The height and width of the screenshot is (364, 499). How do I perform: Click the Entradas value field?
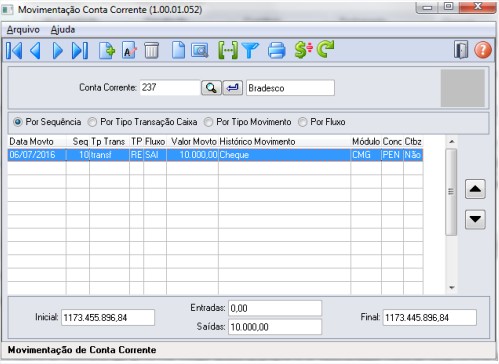pyautogui.click(x=275, y=308)
